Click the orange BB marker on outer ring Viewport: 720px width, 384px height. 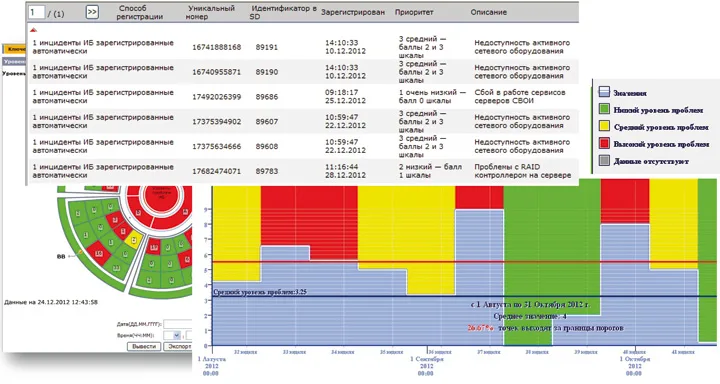click(80, 253)
